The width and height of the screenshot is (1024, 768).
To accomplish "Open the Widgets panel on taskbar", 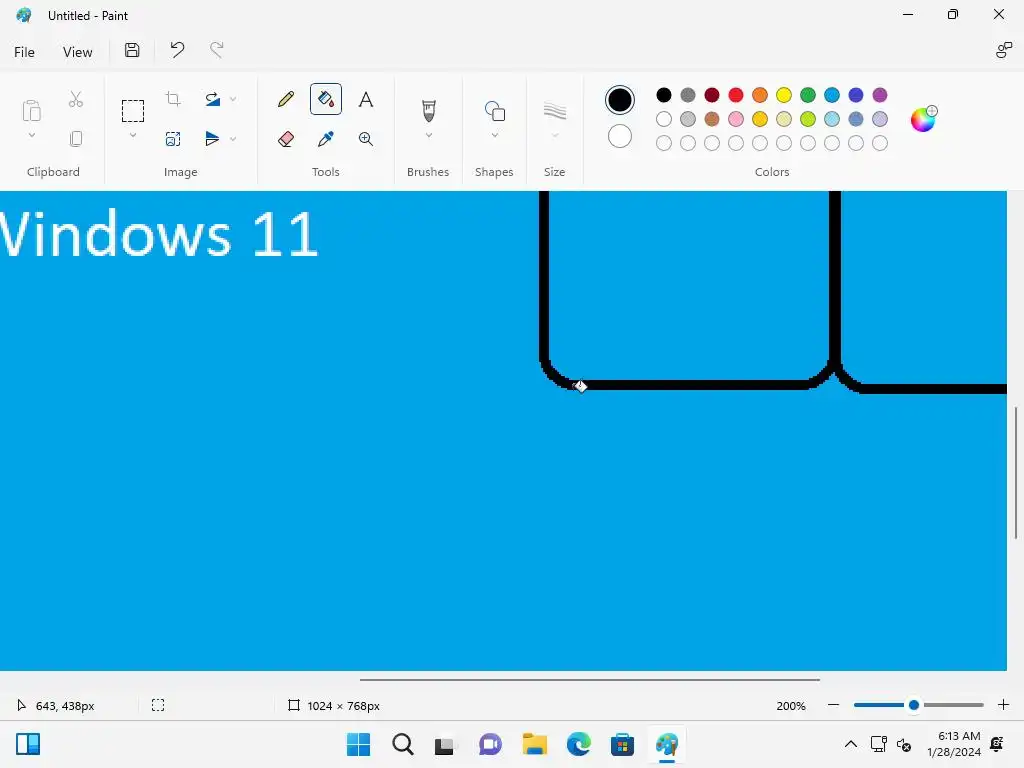I will [28, 744].
